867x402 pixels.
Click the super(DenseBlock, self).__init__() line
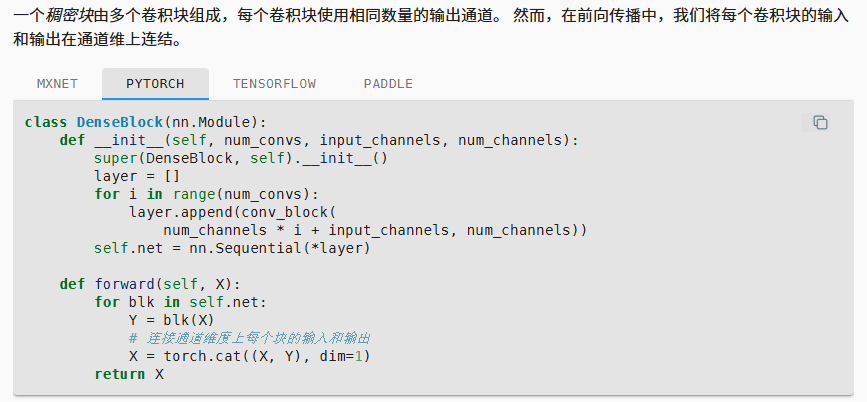[240, 158]
